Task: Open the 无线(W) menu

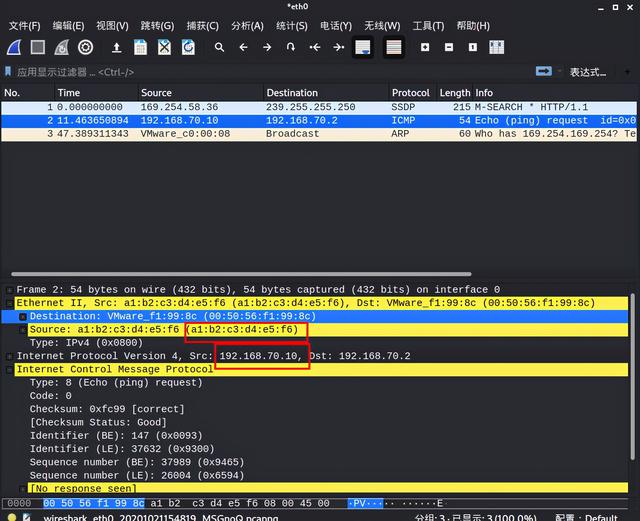Action: (x=382, y=26)
